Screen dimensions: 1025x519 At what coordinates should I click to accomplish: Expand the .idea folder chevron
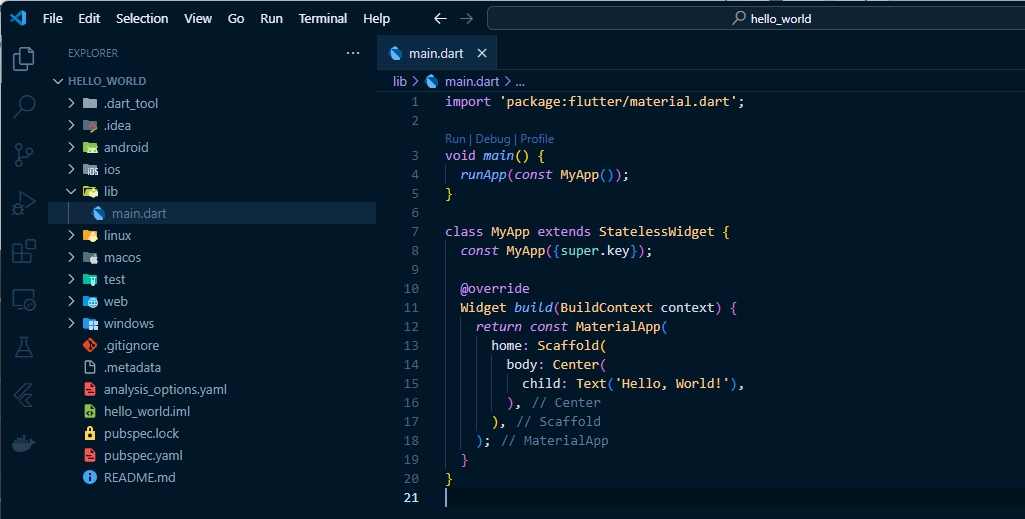pos(71,125)
